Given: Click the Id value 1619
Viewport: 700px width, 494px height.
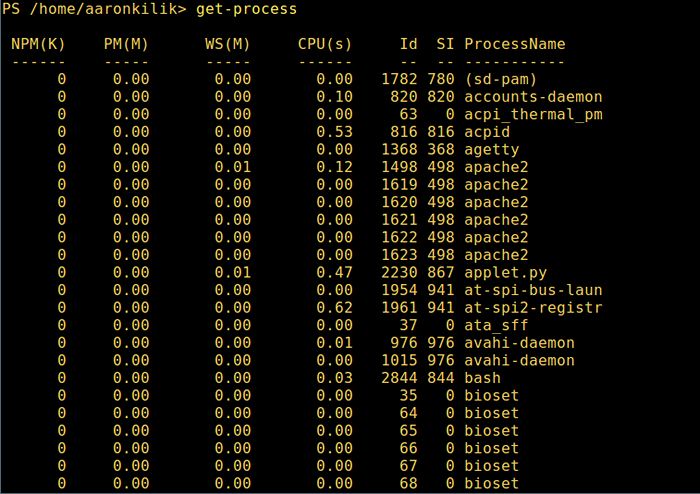Looking at the screenshot, I should point(399,185).
